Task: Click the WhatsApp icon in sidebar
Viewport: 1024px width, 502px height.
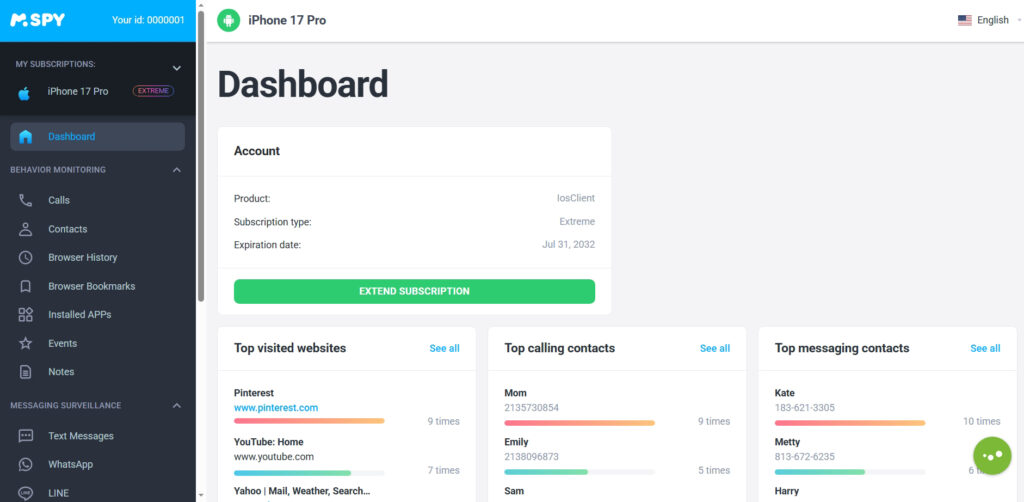Action: (26, 464)
